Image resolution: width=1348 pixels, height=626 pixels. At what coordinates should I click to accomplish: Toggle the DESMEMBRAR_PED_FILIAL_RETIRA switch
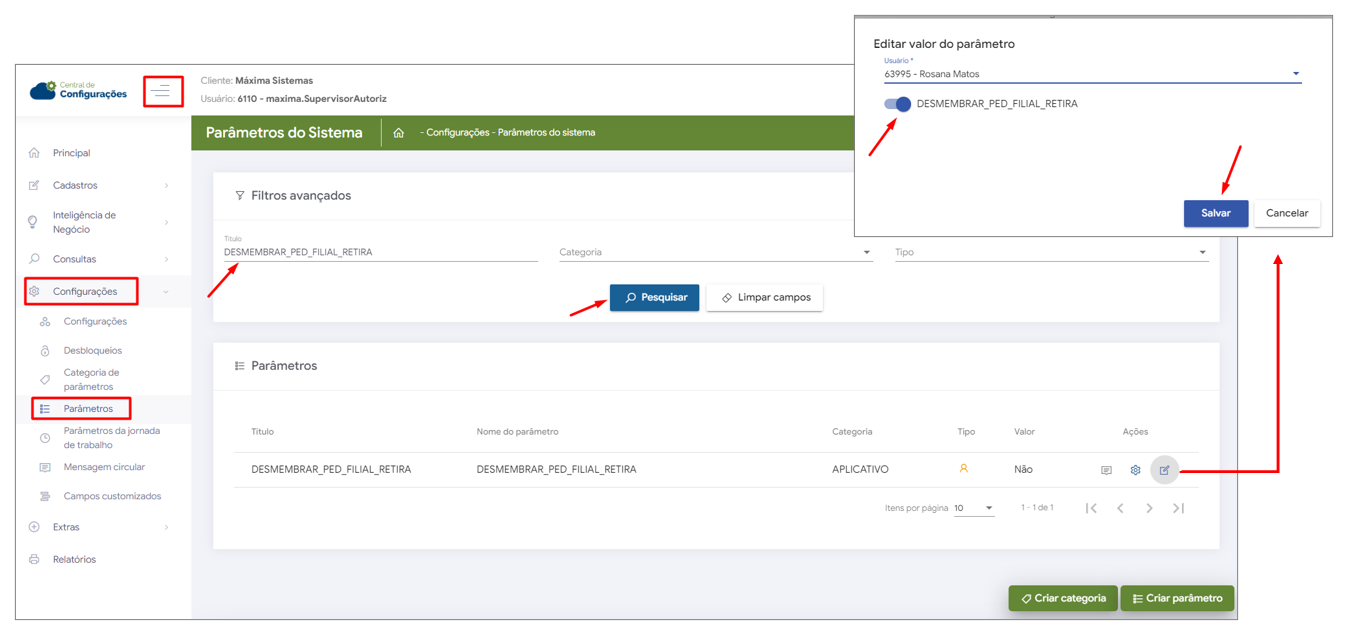tap(898, 104)
